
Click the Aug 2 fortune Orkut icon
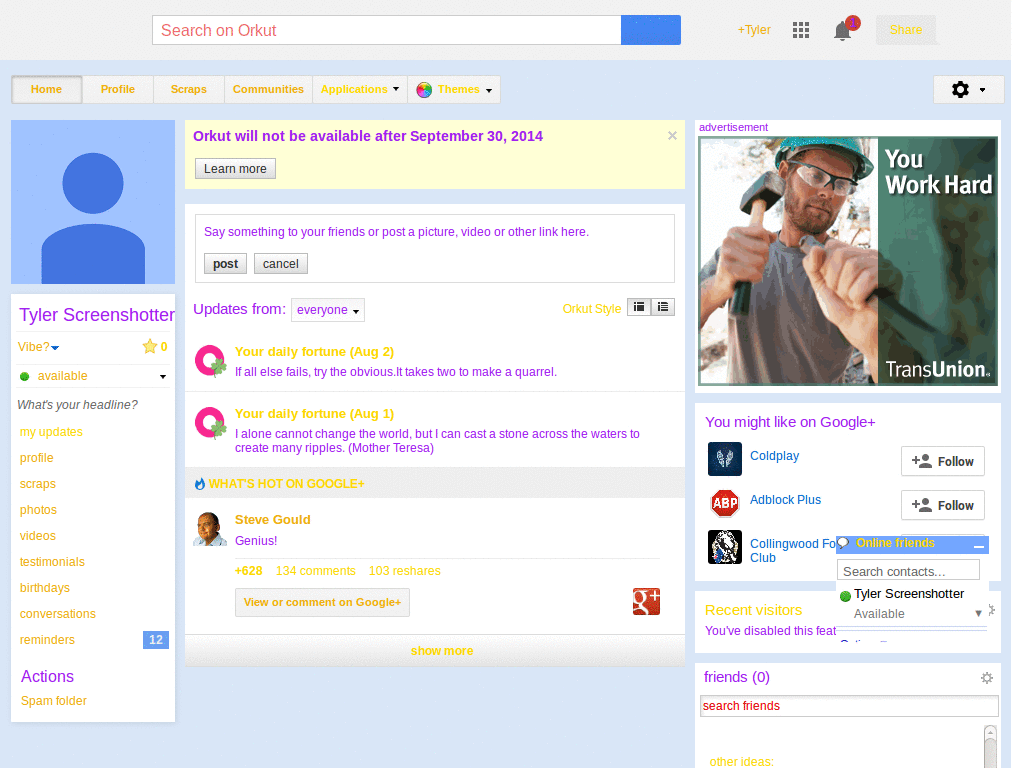click(211, 361)
